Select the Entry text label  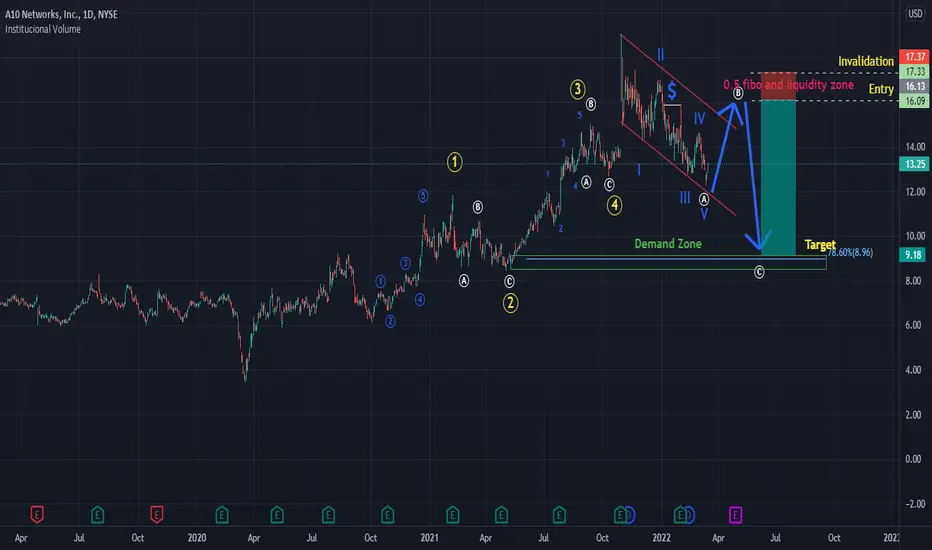coord(881,89)
